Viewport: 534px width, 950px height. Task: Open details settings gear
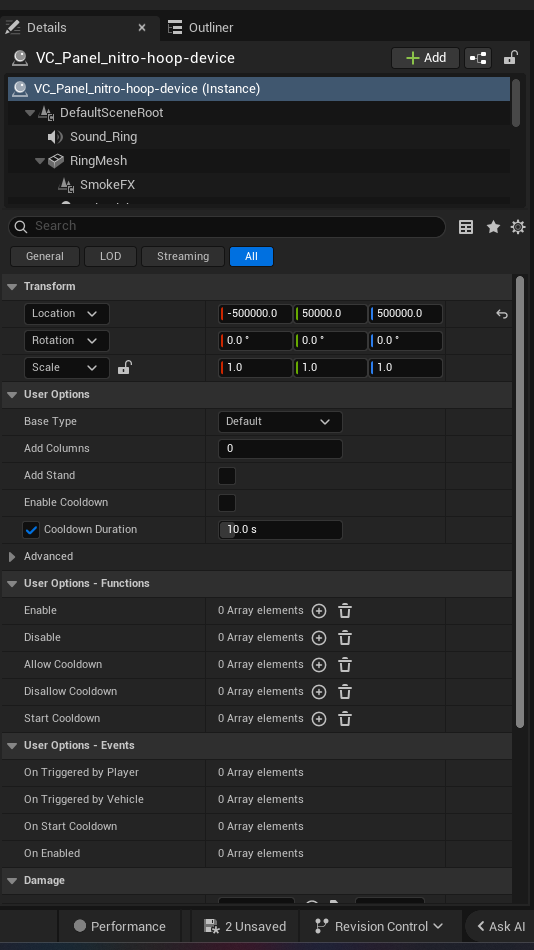click(x=518, y=227)
